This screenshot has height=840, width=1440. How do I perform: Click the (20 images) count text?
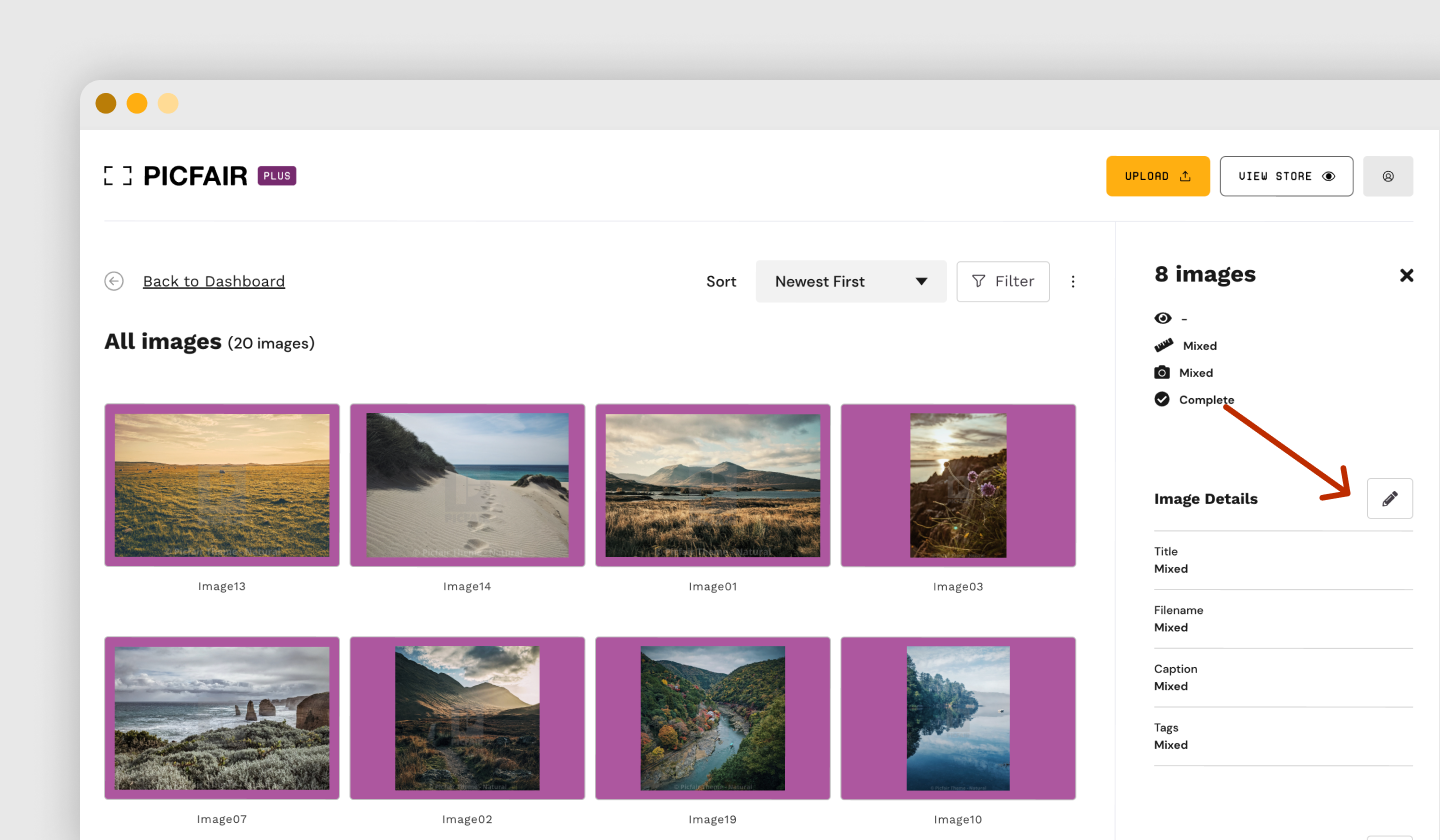(271, 343)
